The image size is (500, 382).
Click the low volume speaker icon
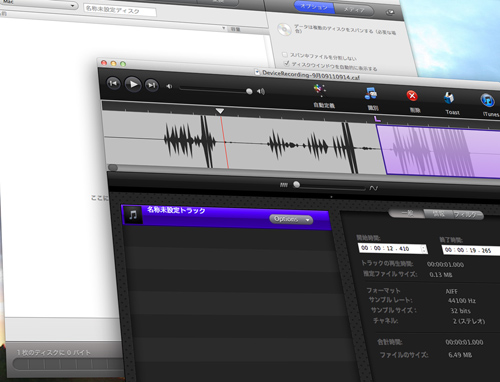tap(169, 87)
